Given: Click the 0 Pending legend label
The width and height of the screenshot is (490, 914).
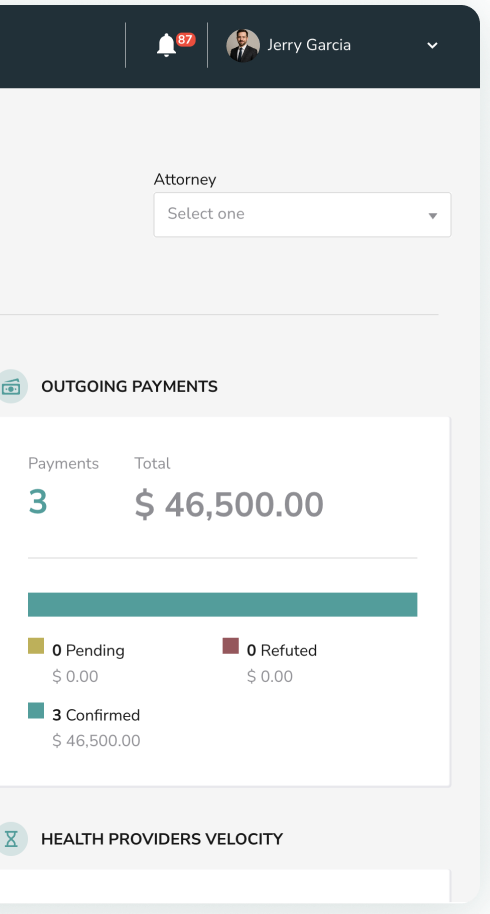Looking at the screenshot, I should coord(89,651).
